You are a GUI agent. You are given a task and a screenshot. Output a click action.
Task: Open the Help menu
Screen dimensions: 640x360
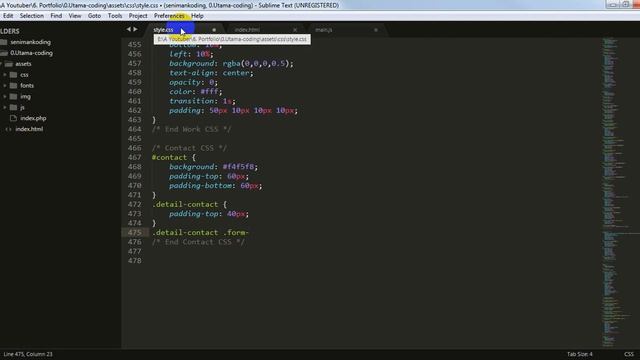pos(197,16)
